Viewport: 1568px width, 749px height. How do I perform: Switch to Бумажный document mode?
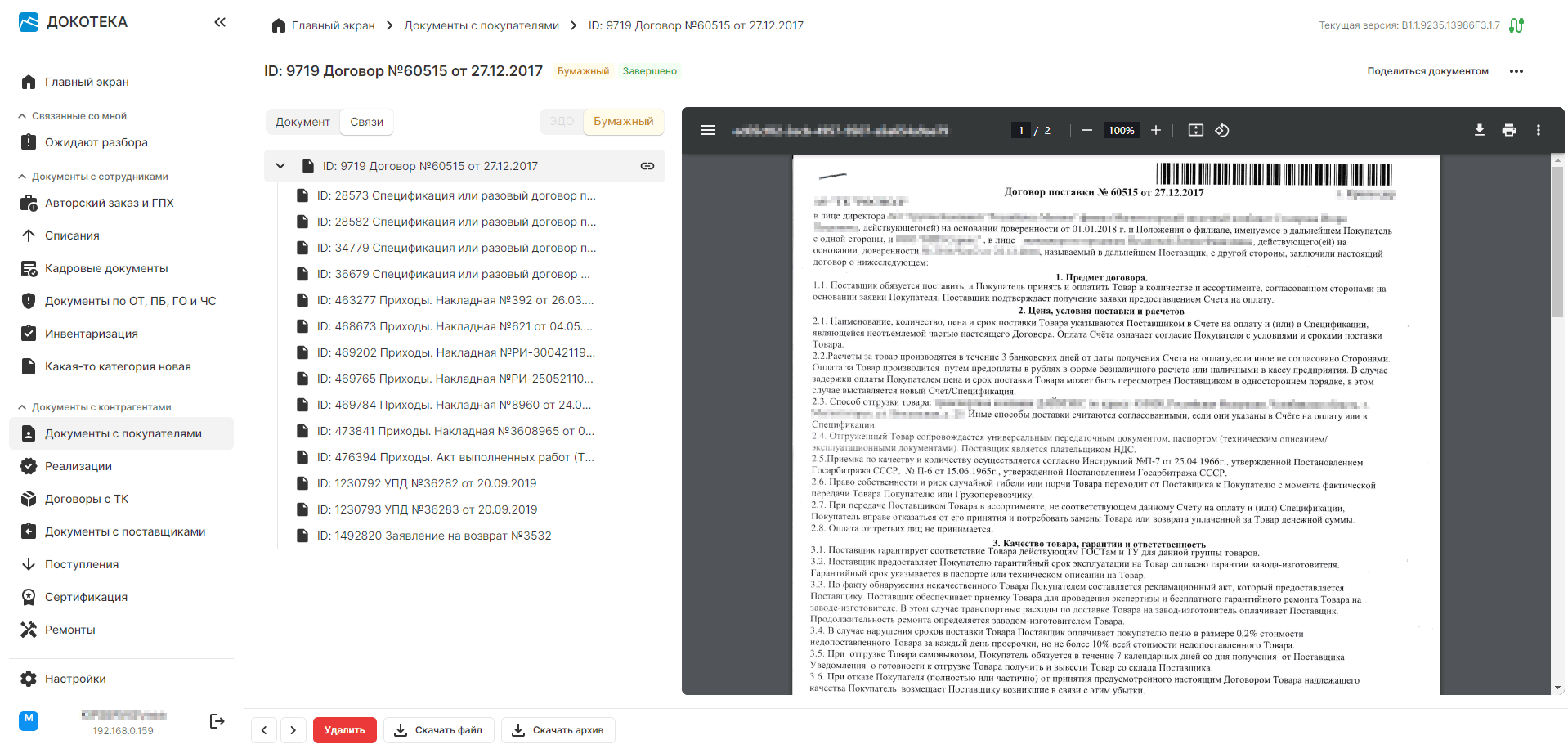[623, 122]
